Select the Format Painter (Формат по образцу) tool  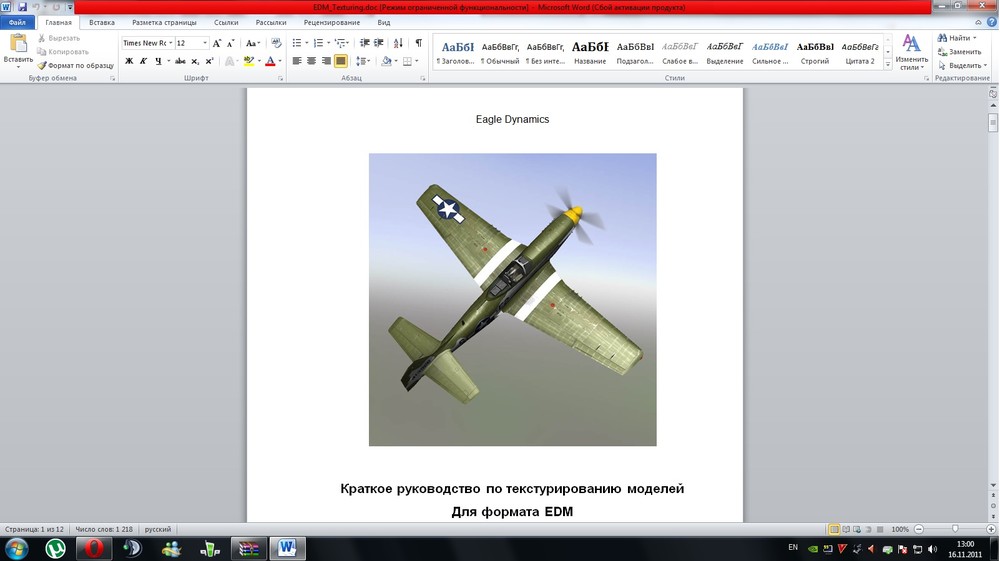[x=76, y=65]
